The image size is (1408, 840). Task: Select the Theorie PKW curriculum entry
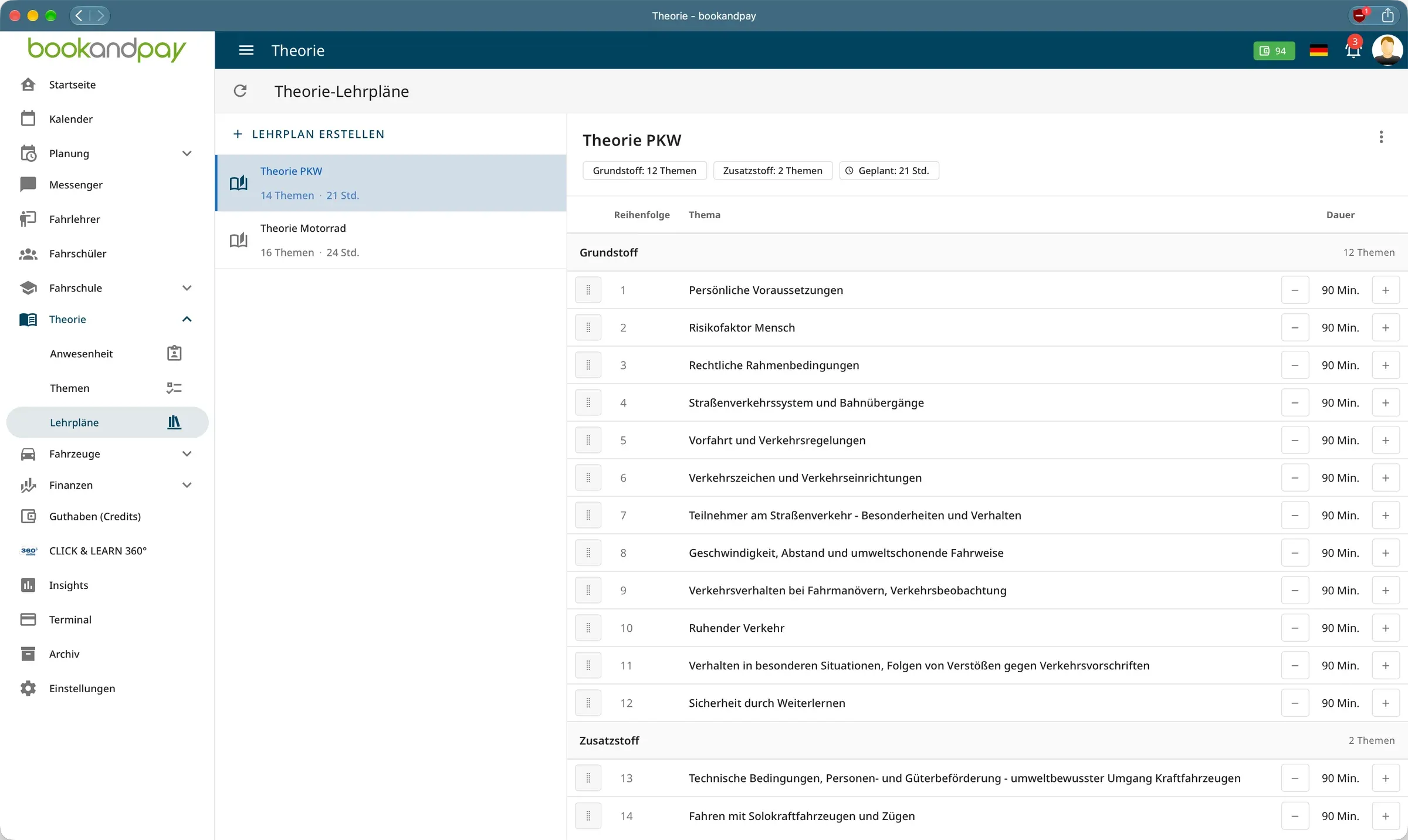point(391,183)
